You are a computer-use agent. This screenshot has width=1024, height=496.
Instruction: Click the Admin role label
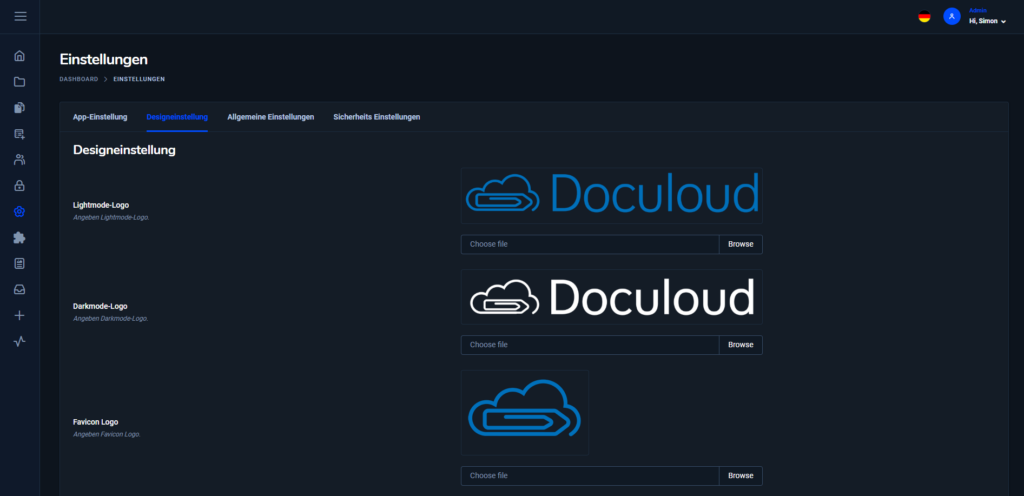point(978,10)
